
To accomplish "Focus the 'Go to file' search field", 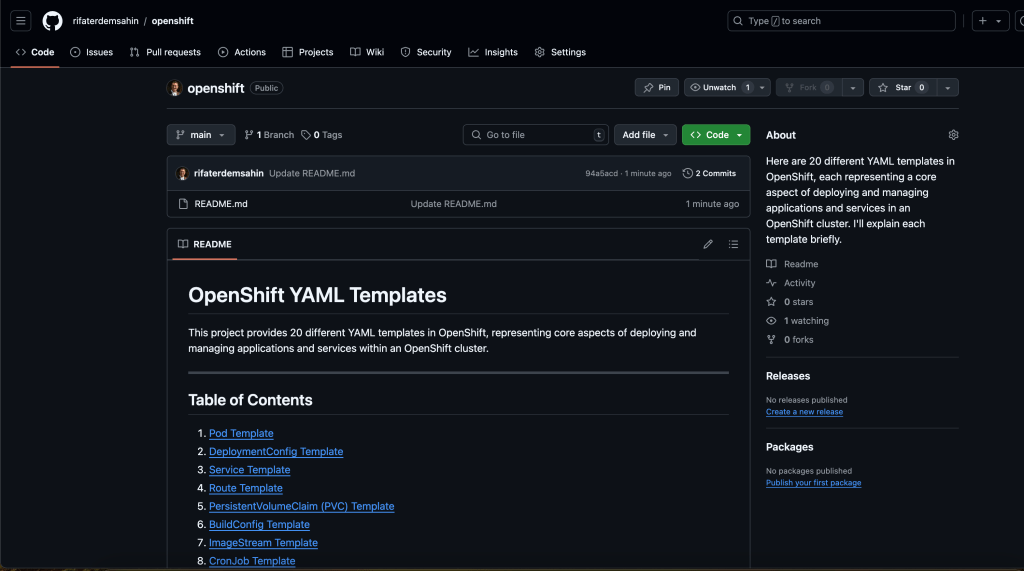I will [536, 135].
